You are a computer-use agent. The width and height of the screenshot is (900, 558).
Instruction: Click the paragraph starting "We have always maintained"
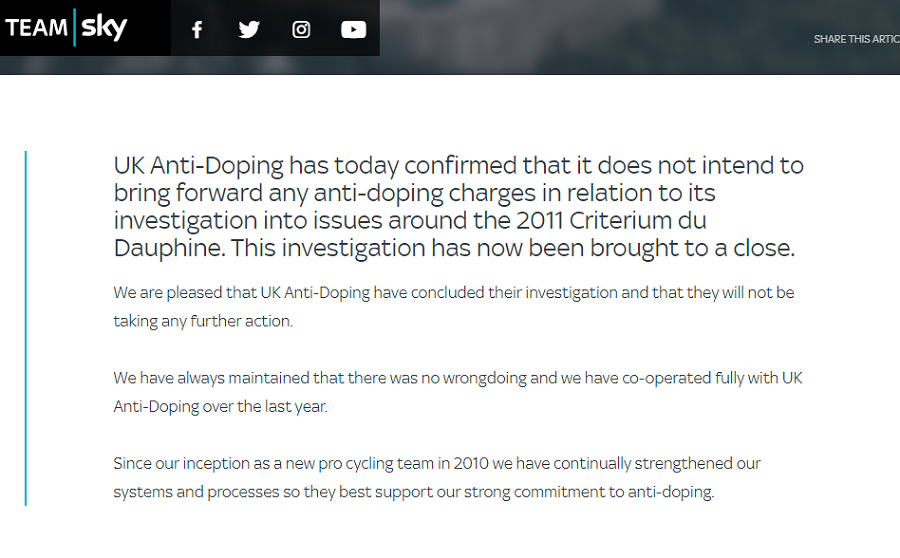pyautogui.click(x=457, y=392)
